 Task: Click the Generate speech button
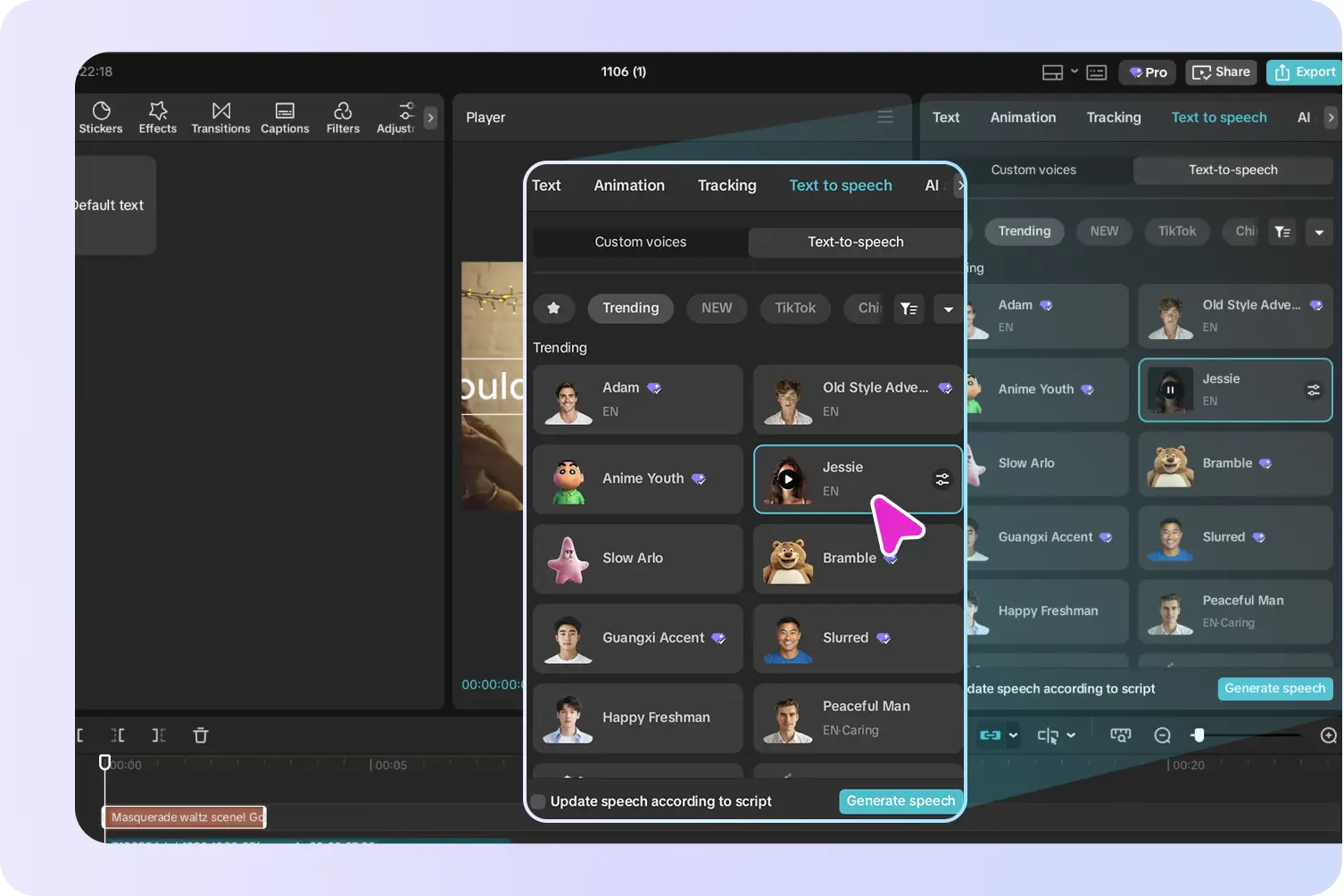900,801
